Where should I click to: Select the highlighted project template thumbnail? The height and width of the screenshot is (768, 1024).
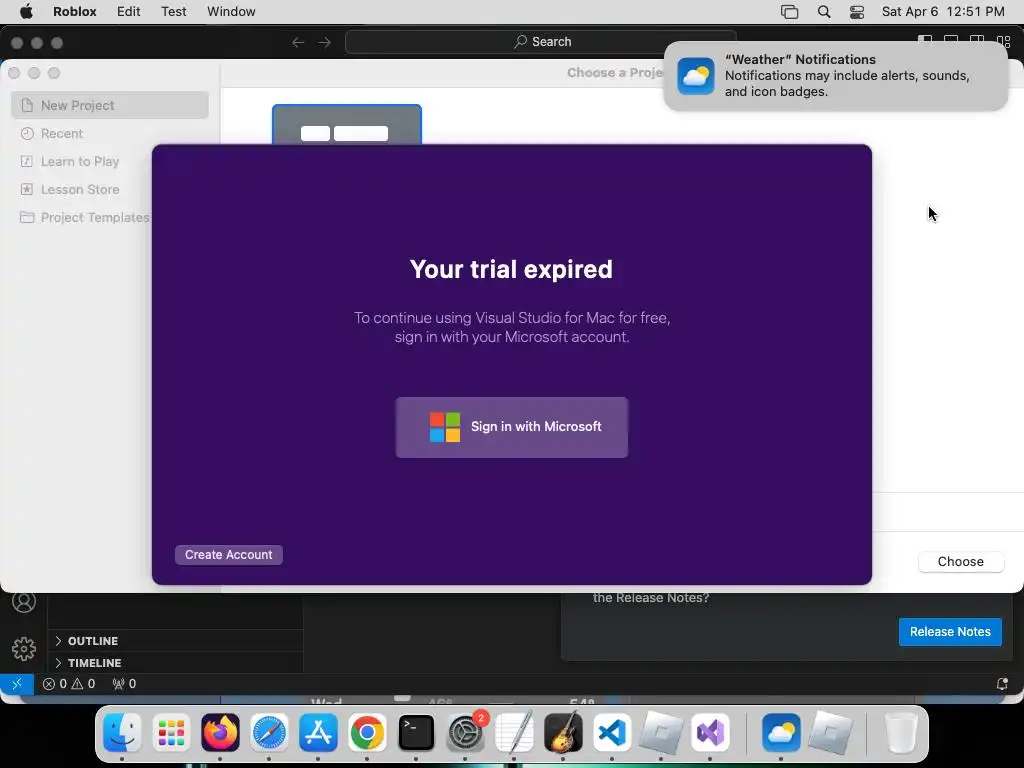pyautogui.click(x=347, y=125)
